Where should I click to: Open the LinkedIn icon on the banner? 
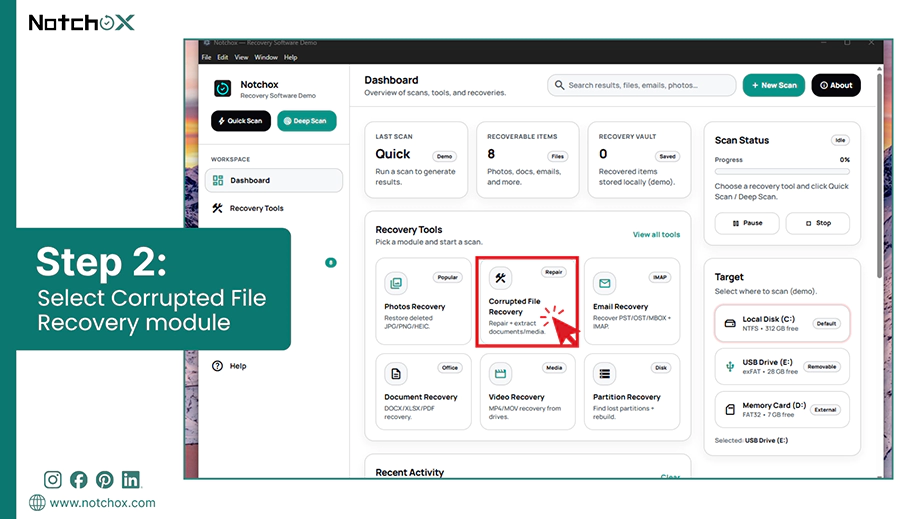pos(131,480)
